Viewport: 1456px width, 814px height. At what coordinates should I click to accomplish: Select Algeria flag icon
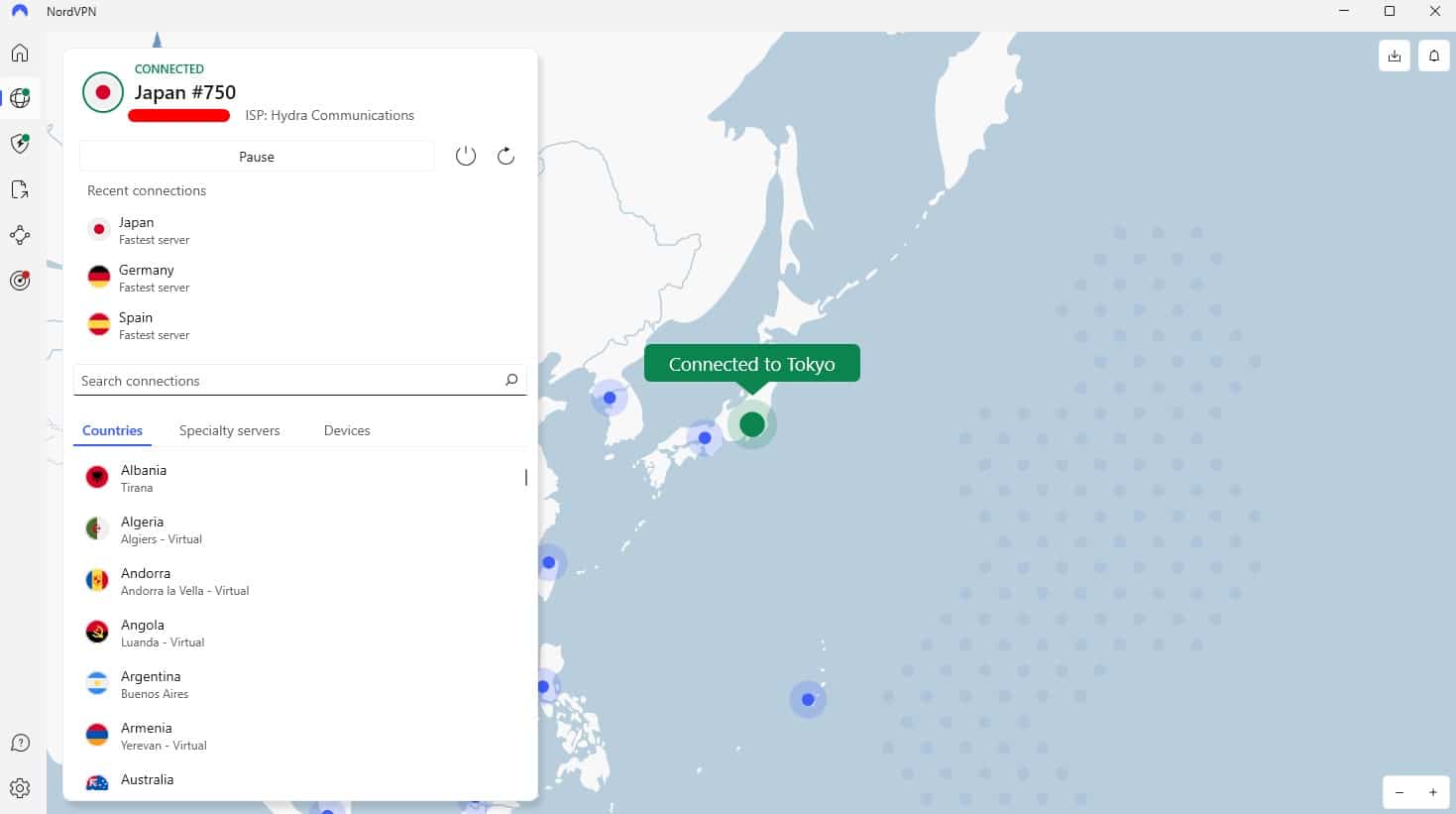(97, 529)
